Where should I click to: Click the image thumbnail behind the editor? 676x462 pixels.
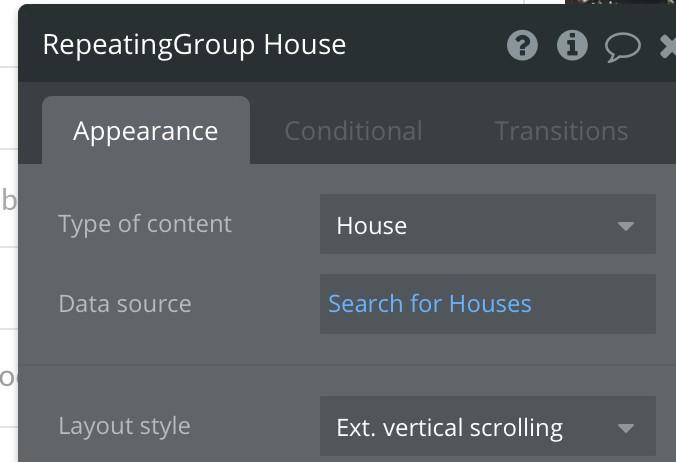point(620,4)
